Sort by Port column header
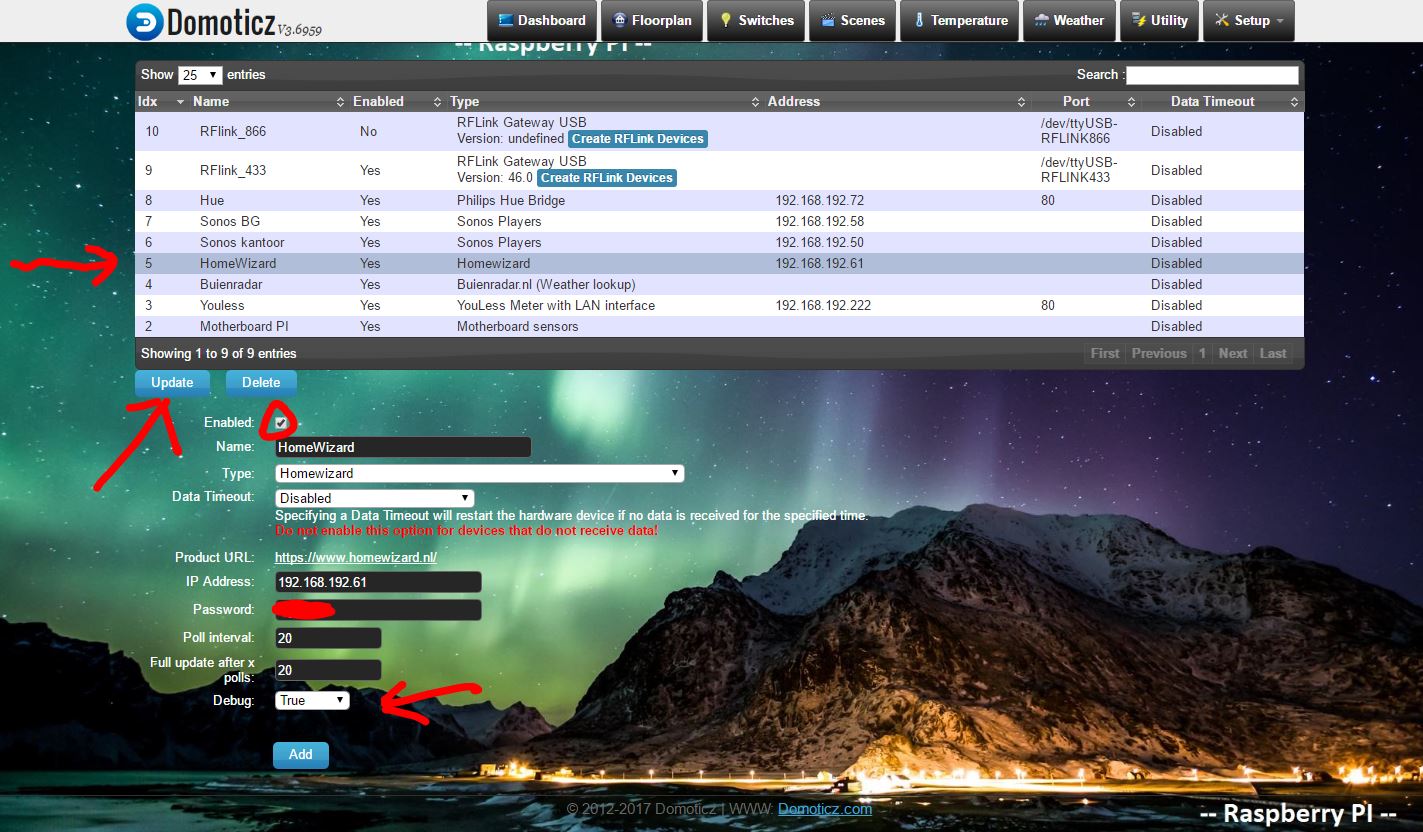 tap(1085, 102)
